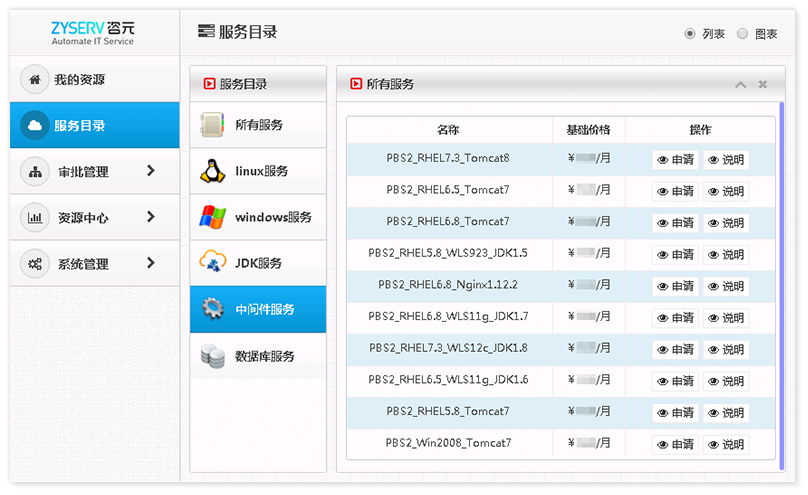This screenshot has height=495, width=808.
Task: Expand the 系统管理 submenu chevron
Action: click(151, 263)
